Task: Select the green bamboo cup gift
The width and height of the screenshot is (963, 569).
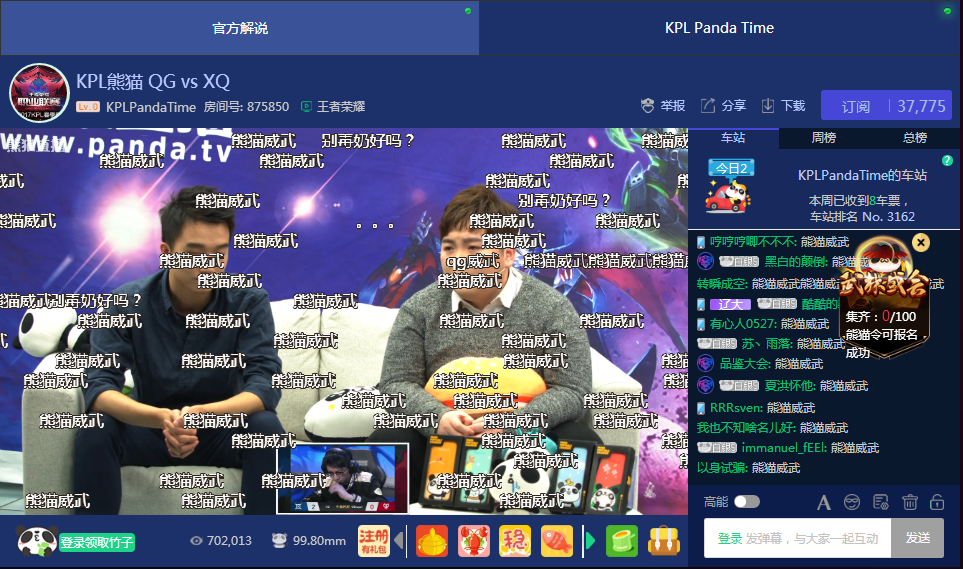Action: 621,541
